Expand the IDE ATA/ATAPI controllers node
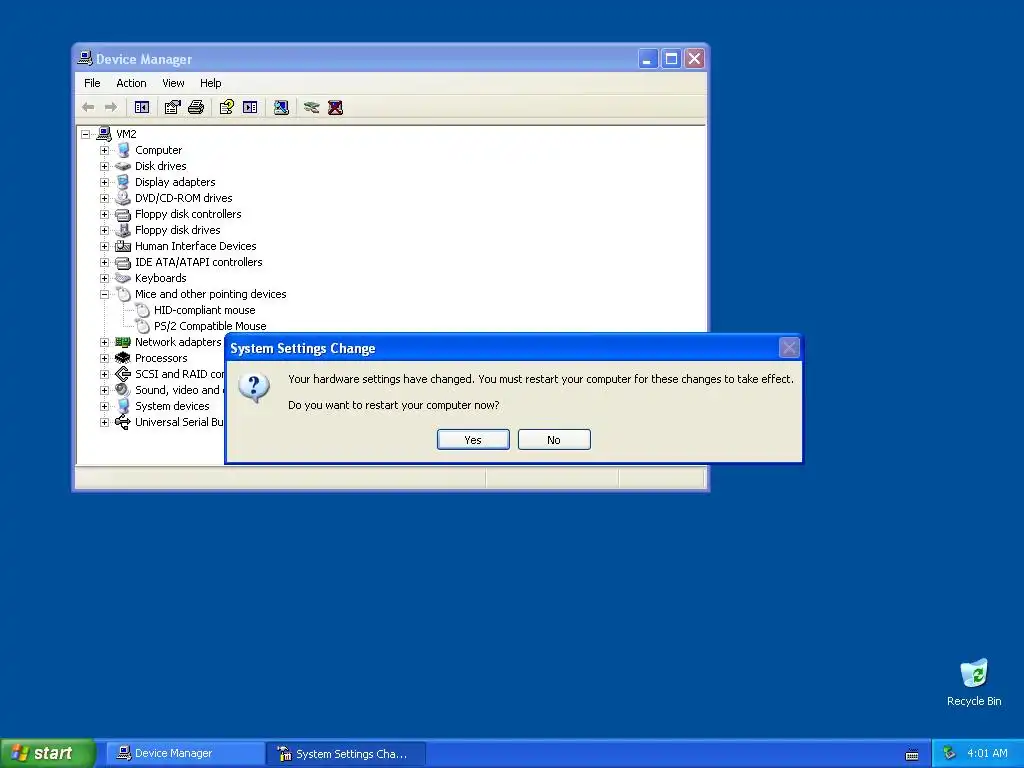The height and width of the screenshot is (768, 1024). click(104, 262)
